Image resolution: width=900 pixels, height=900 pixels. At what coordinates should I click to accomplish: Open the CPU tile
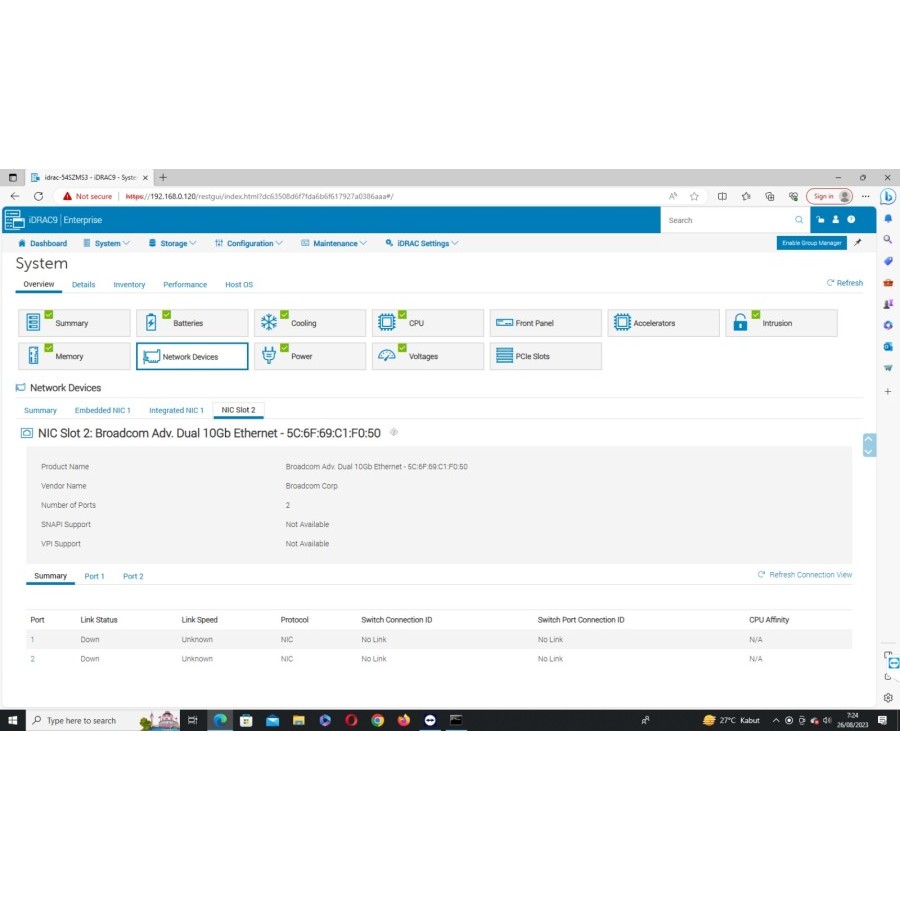point(428,323)
